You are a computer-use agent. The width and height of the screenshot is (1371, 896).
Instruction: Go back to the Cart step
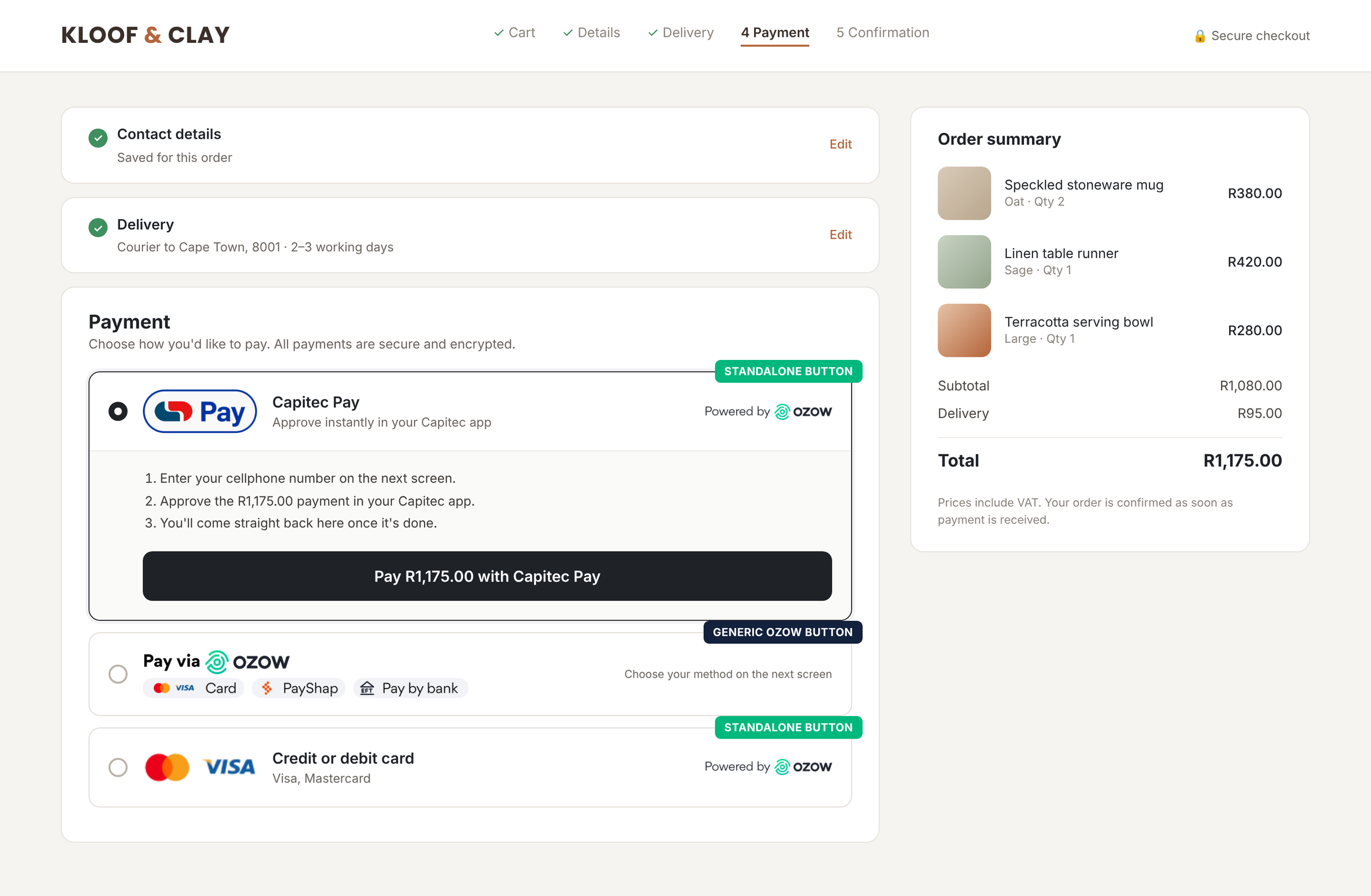(515, 33)
